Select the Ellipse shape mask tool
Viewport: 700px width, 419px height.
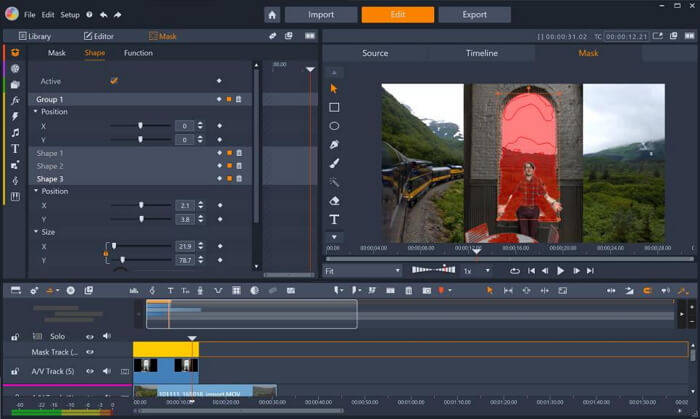tap(334, 126)
